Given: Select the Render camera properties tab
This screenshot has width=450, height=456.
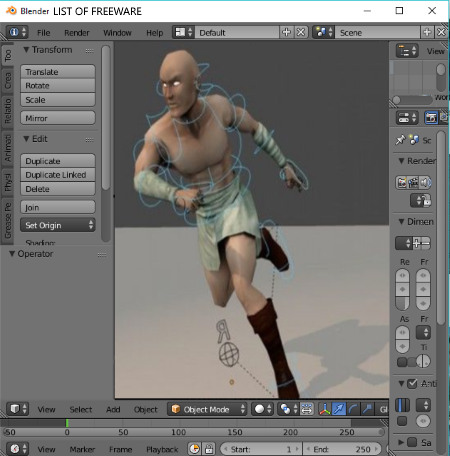Looking at the screenshot, I should click(431, 118).
